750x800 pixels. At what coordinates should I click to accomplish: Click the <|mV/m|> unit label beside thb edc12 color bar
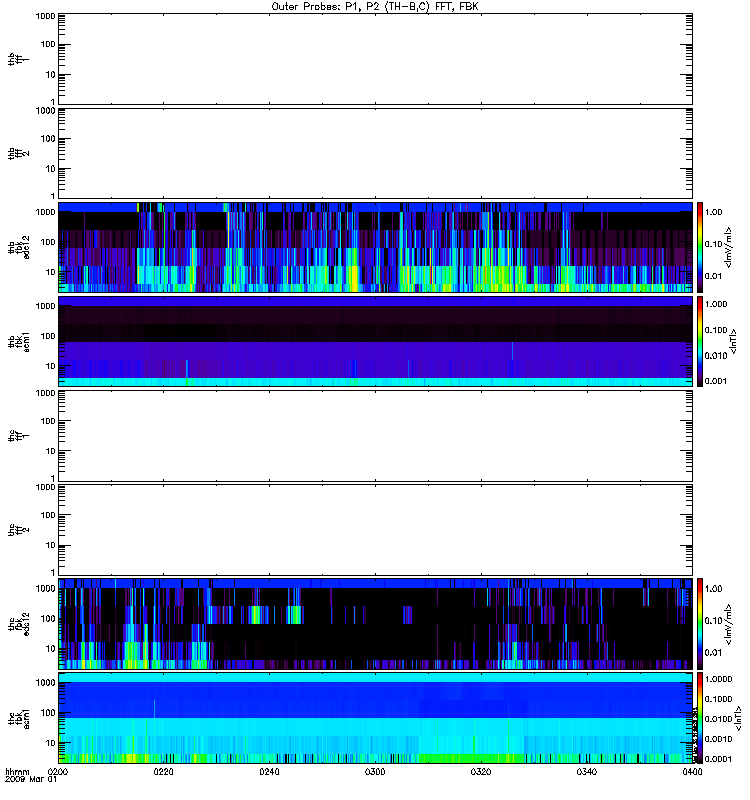tap(729, 247)
